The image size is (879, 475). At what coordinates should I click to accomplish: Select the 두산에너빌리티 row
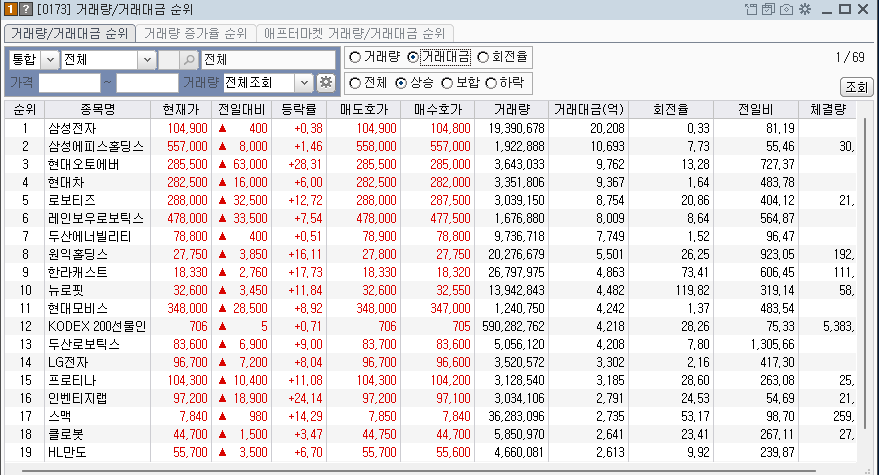431,236
